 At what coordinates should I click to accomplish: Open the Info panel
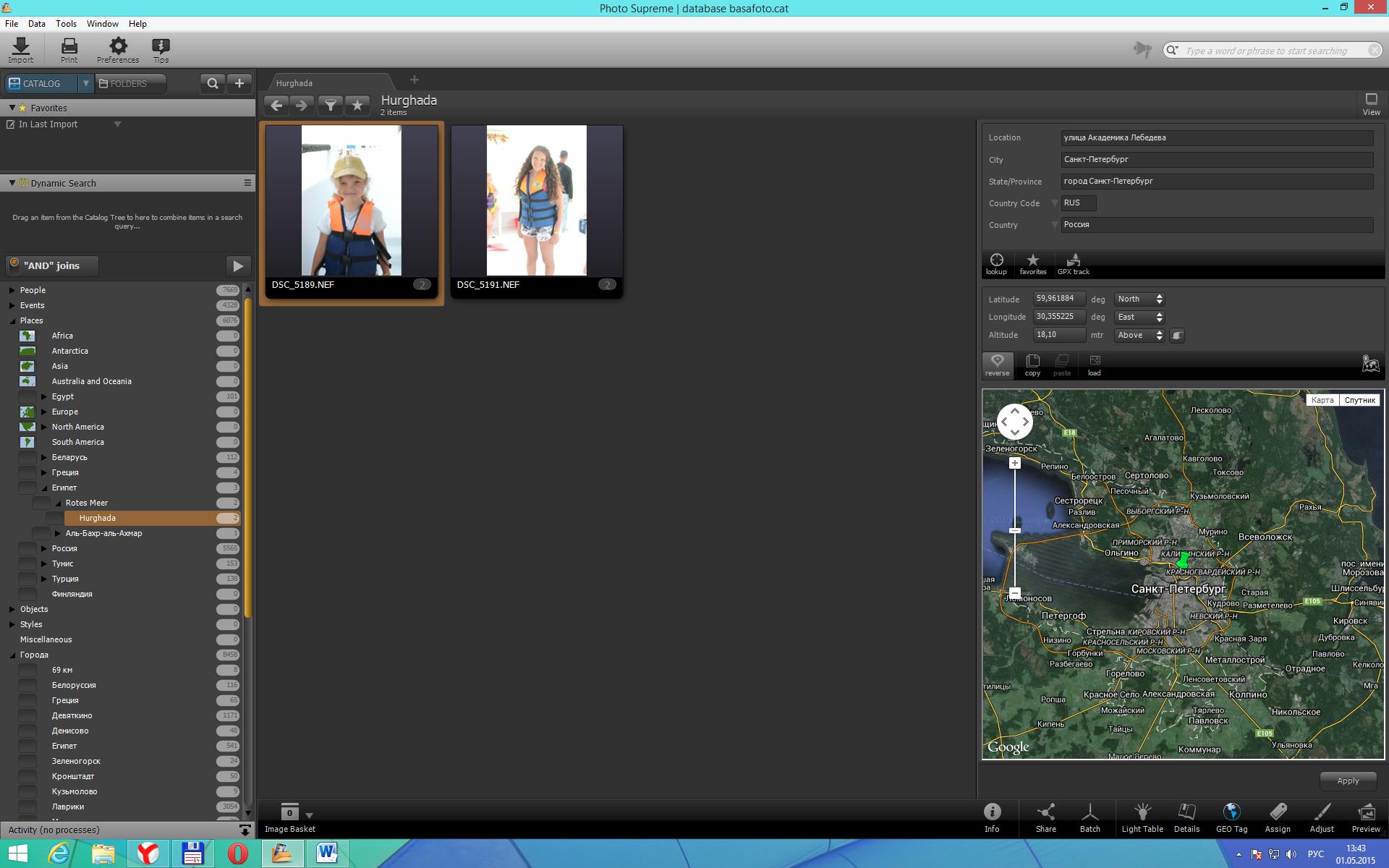tap(992, 818)
